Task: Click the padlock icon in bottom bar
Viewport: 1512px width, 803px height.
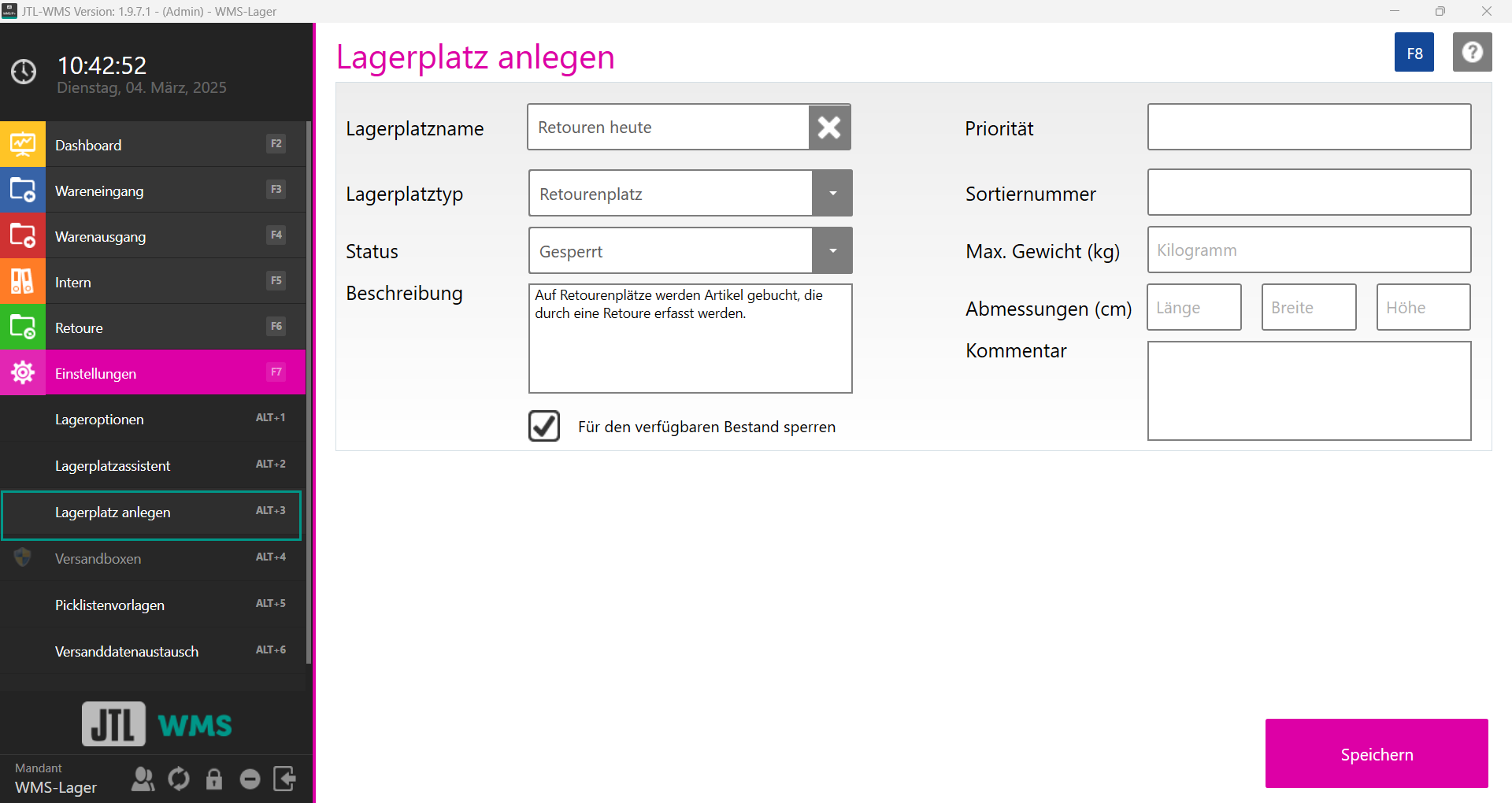Action: click(x=214, y=779)
